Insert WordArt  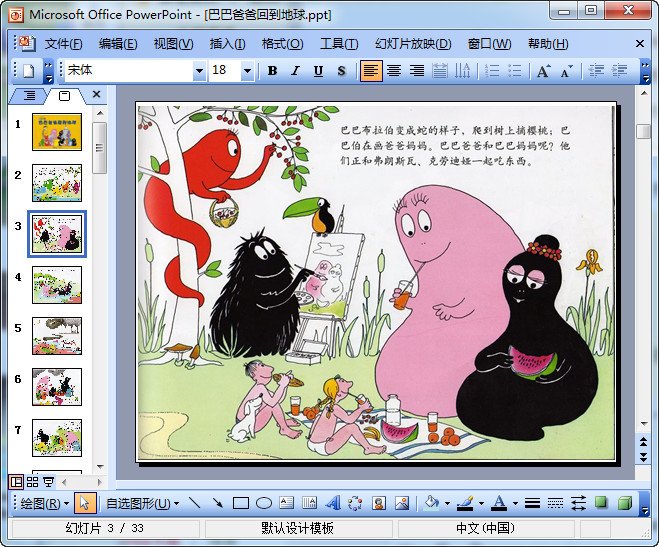[333, 502]
